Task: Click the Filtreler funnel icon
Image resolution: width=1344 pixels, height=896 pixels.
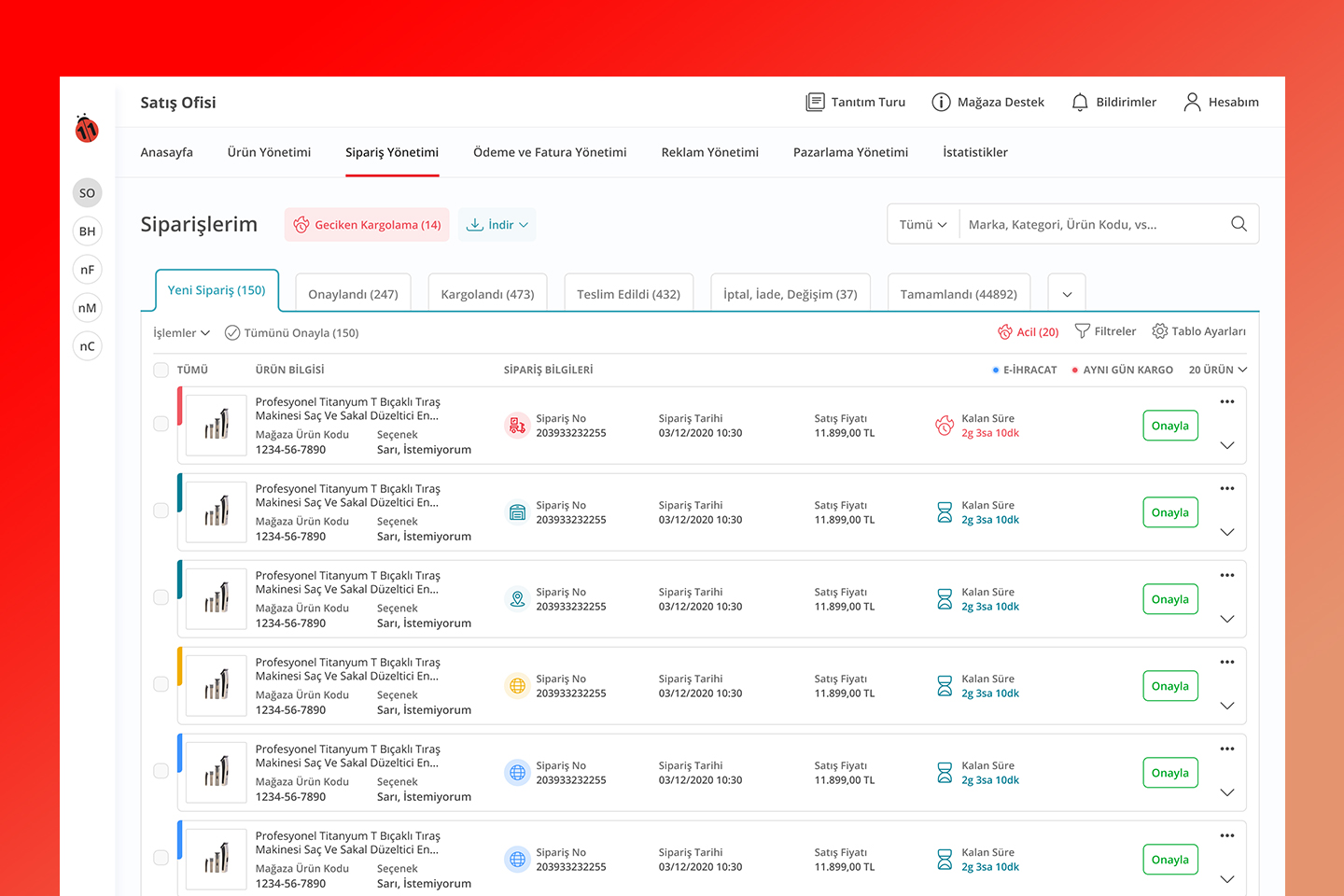Action: 1083,331
